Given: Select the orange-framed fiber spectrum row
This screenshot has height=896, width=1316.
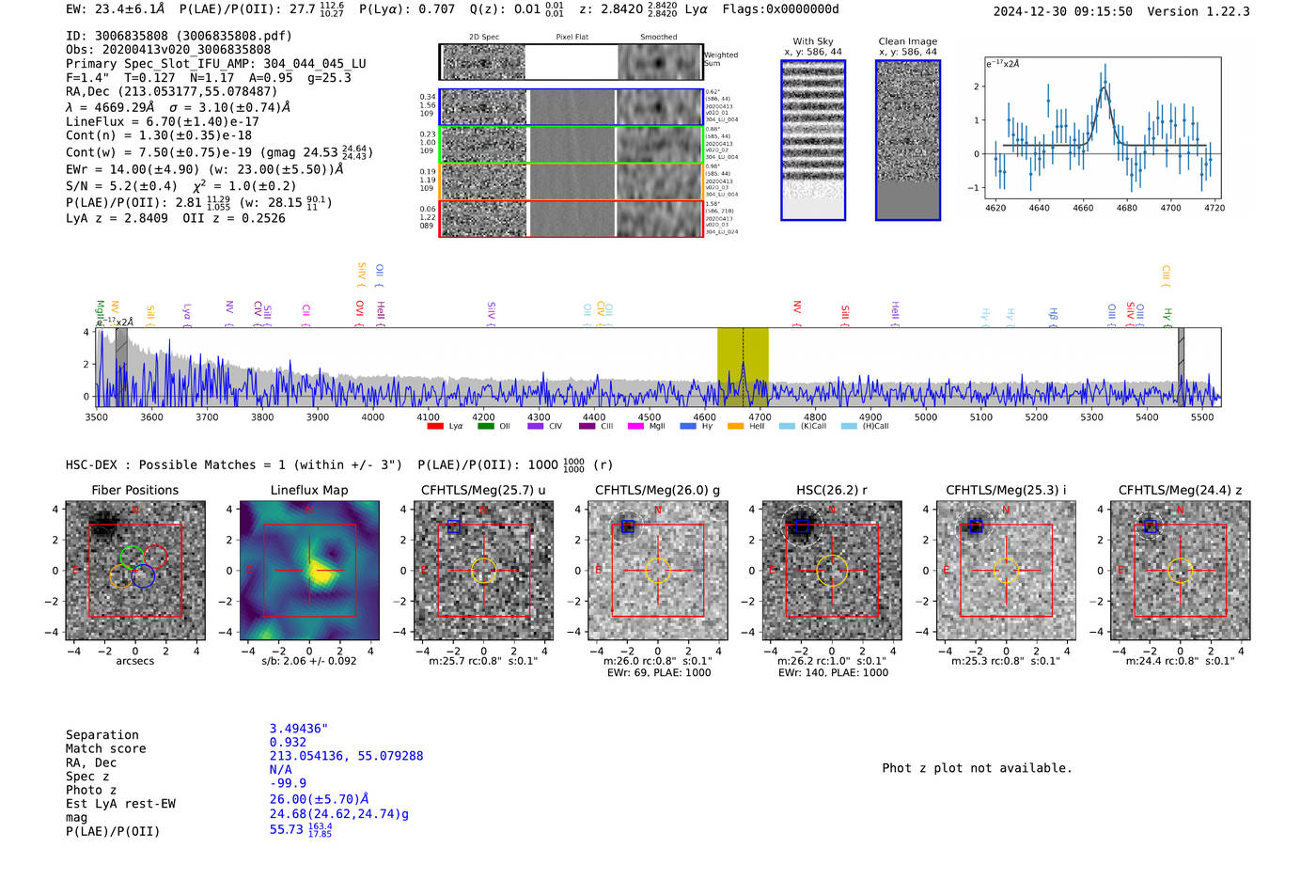Looking at the screenshot, I should pyautogui.click(x=572, y=181).
